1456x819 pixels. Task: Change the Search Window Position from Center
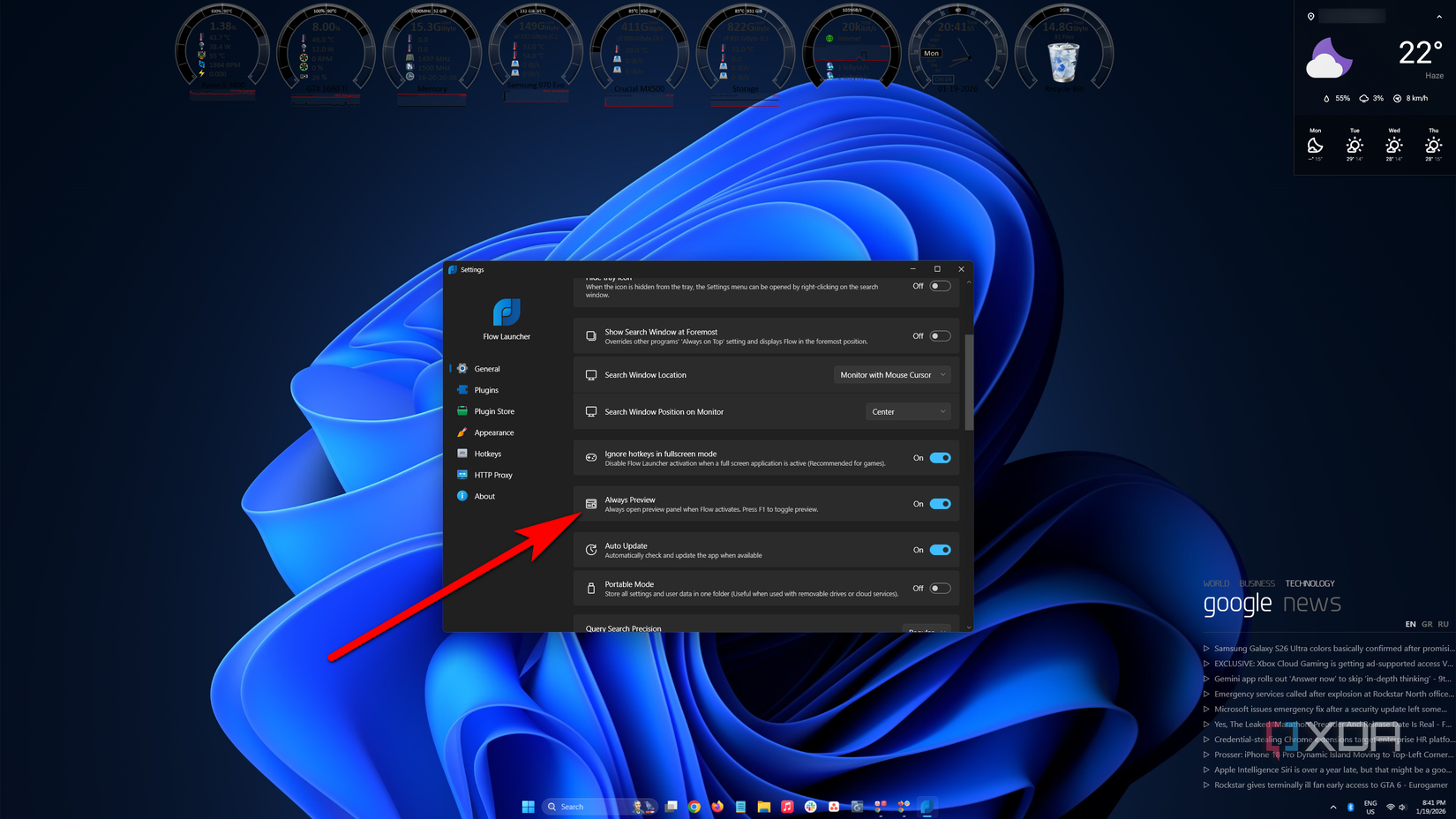(x=908, y=411)
